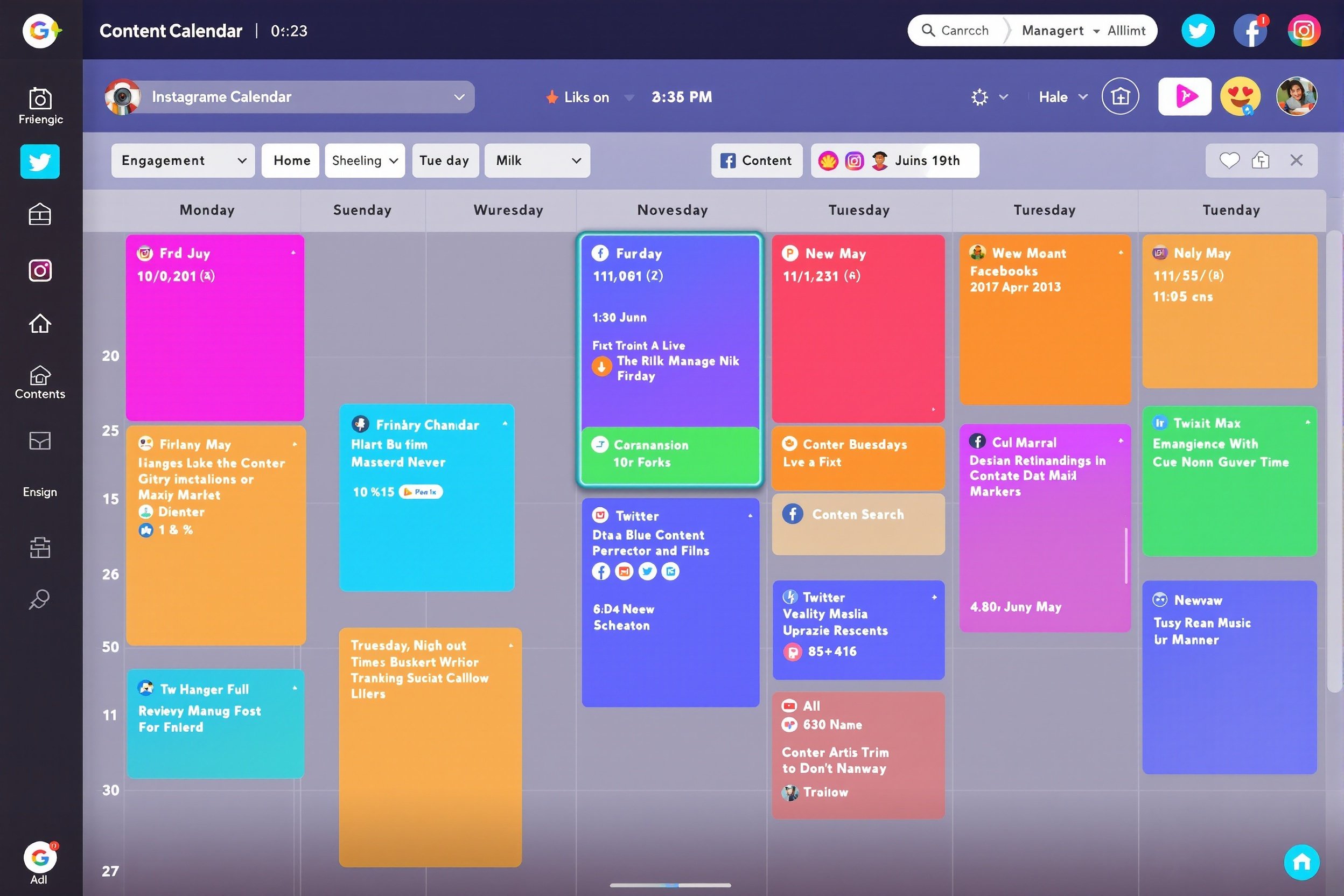The width and height of the screenshot is (1344, 896).
Task: Expand the Milk dropdown filter
Action: (x=536, y=160)
